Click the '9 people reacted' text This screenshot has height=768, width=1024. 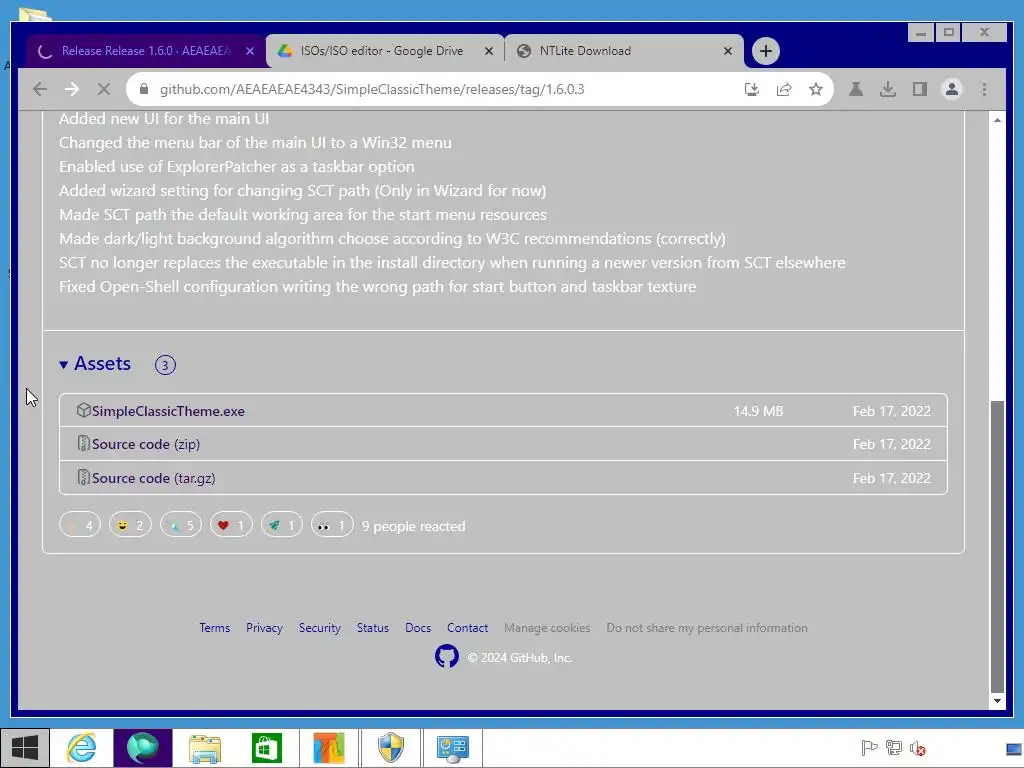pos(413,526)
